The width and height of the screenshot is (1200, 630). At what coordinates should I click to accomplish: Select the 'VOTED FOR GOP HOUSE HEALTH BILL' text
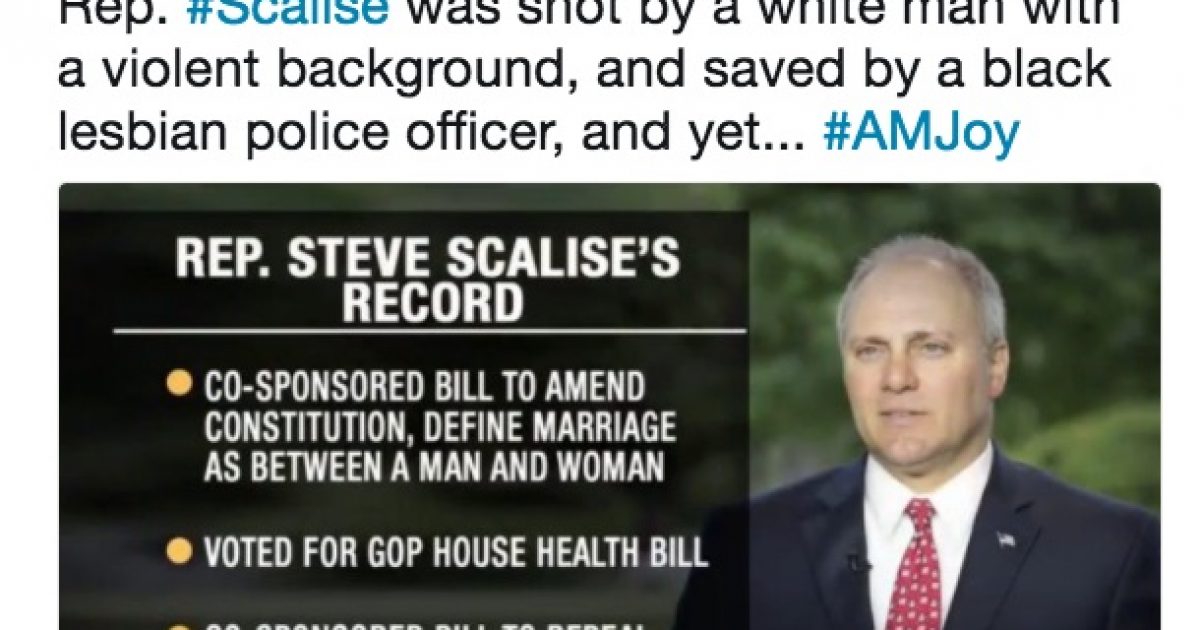pos(457,552)
